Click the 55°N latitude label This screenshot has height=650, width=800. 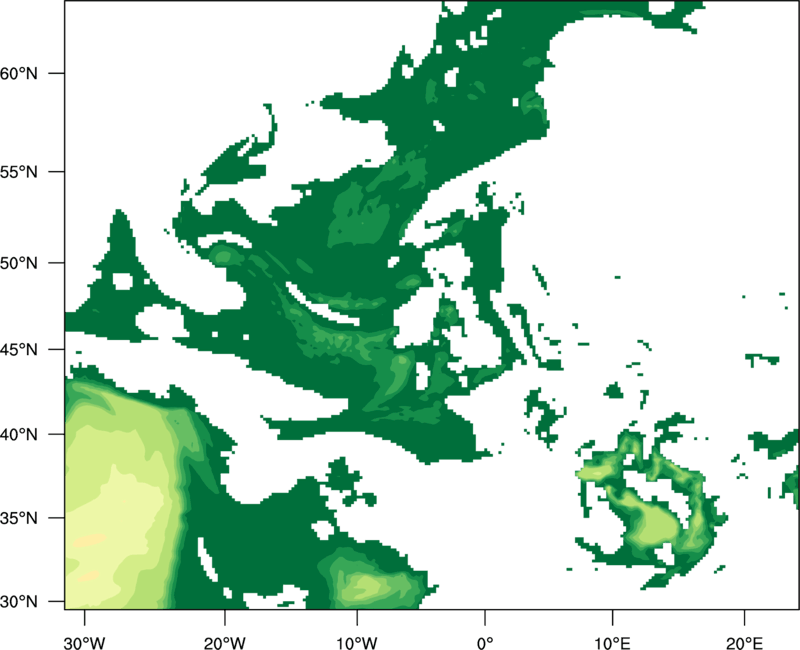click(19, 172)
